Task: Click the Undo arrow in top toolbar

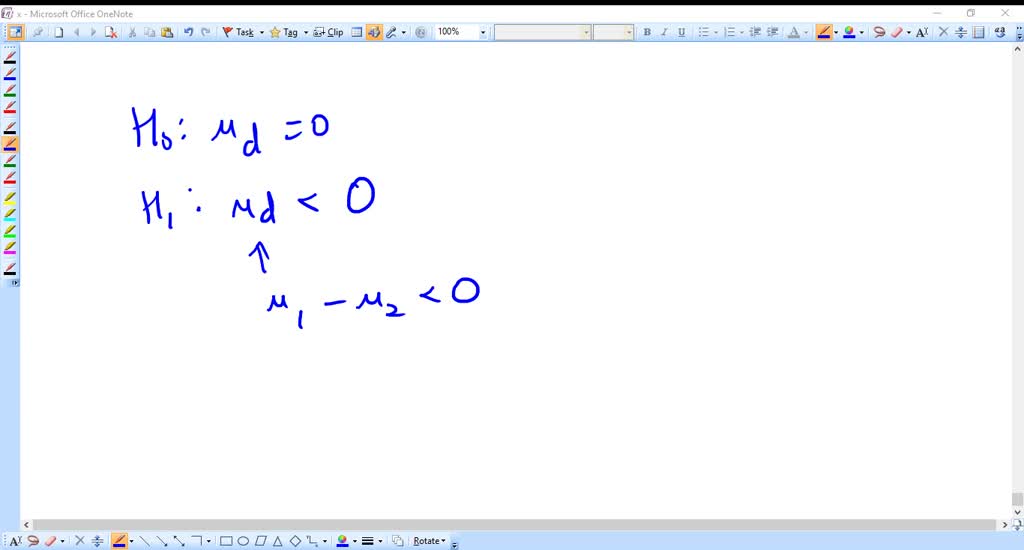Action: [x=188, y=32]
